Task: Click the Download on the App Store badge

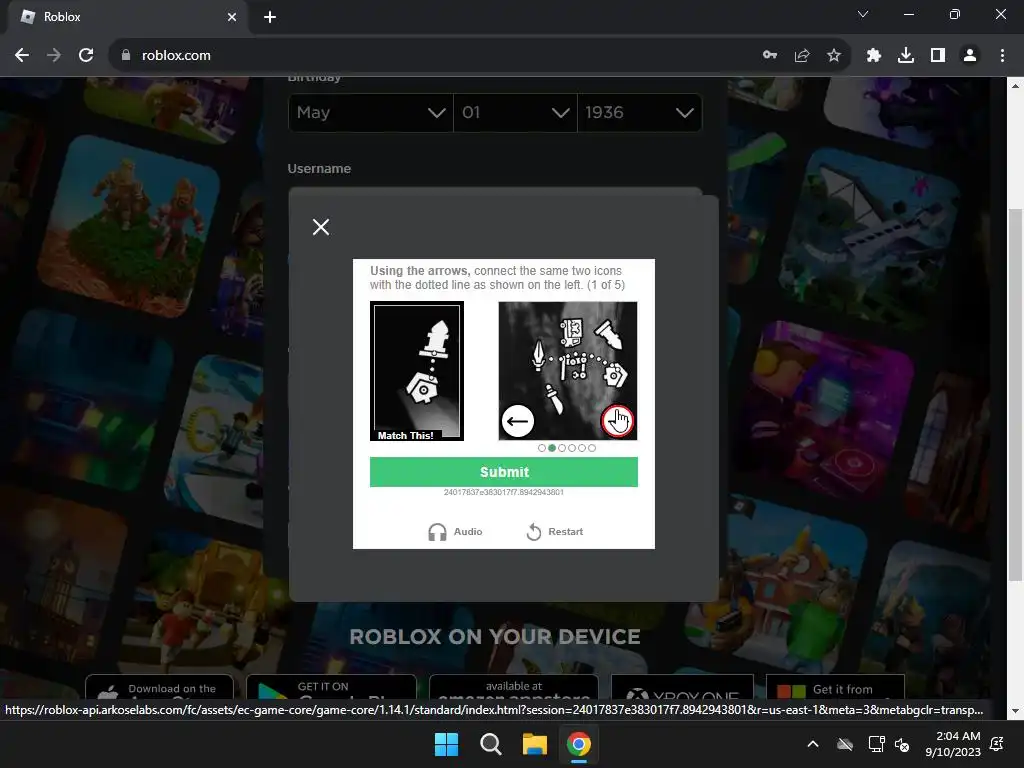Action: (x=159, y=688)
